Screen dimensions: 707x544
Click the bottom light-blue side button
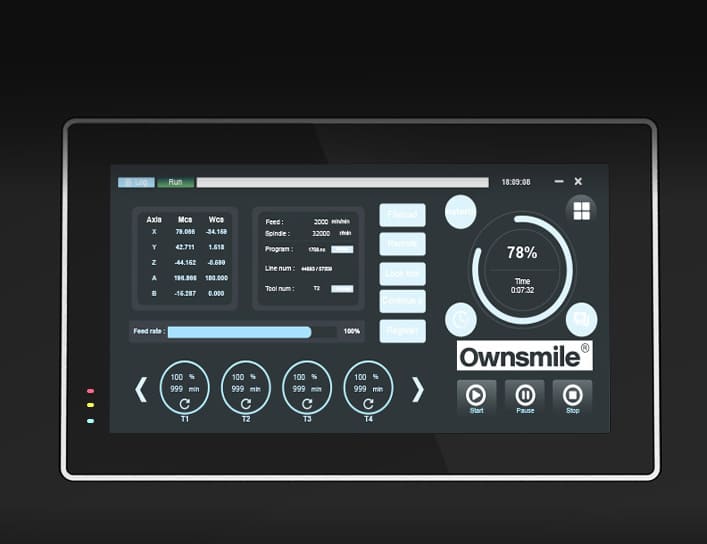[402, 331]
